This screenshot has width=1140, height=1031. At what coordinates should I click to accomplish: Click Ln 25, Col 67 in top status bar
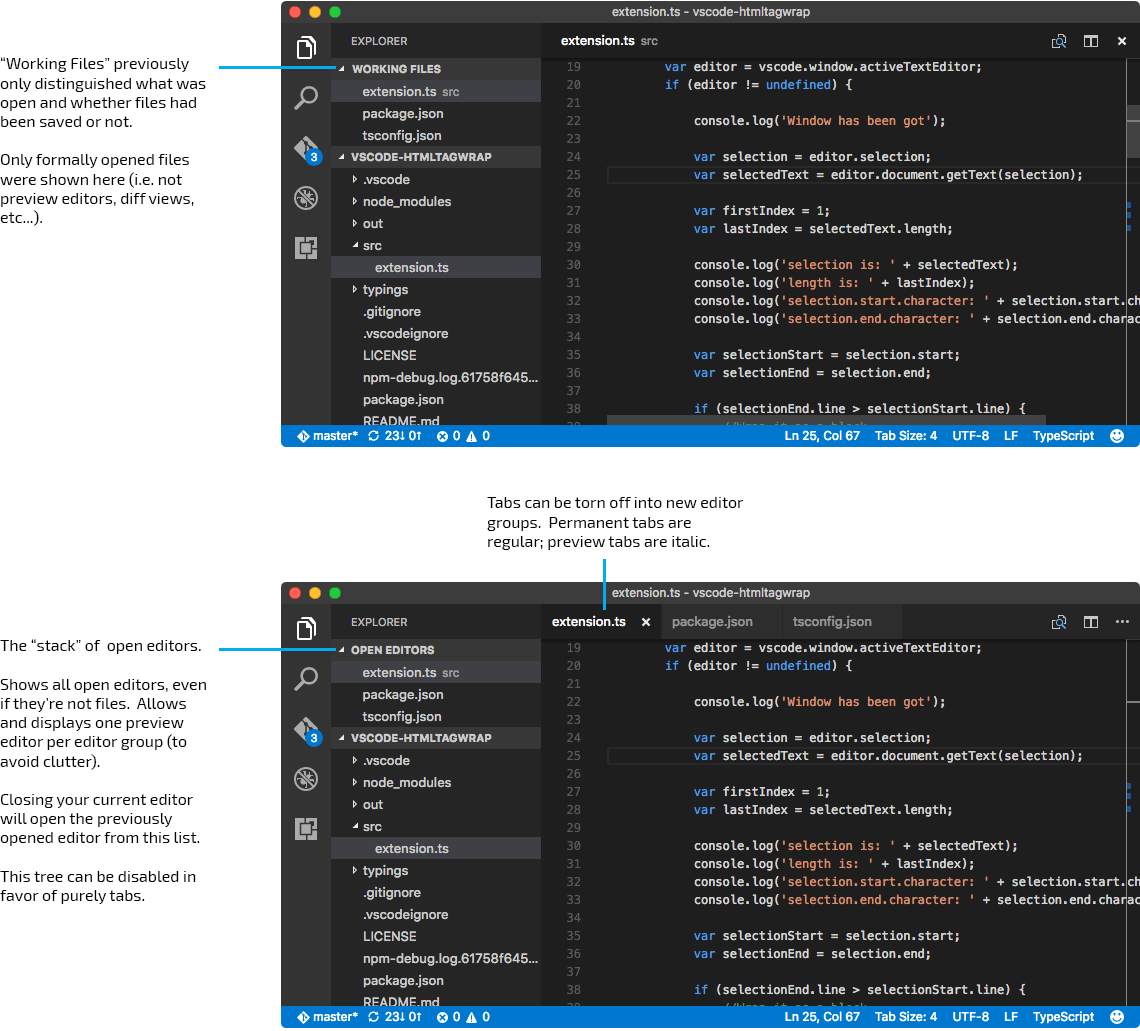pyautogui.click(x=822, y=436)
